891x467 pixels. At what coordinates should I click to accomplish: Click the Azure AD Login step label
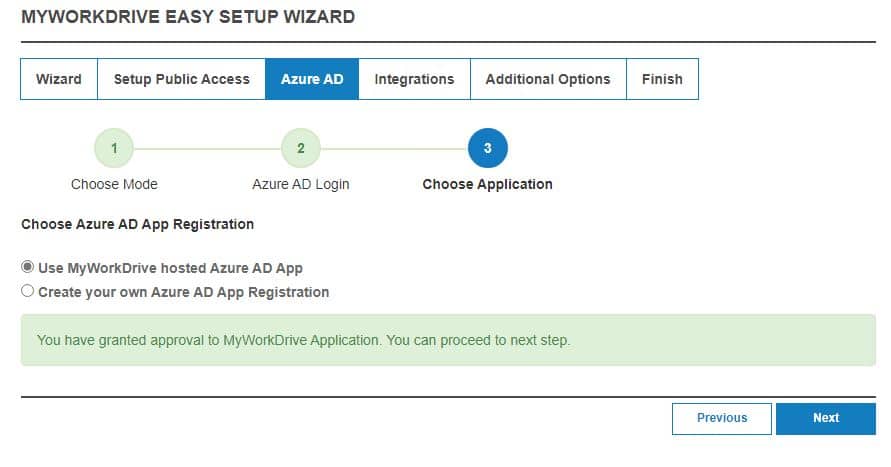point(301,184)
